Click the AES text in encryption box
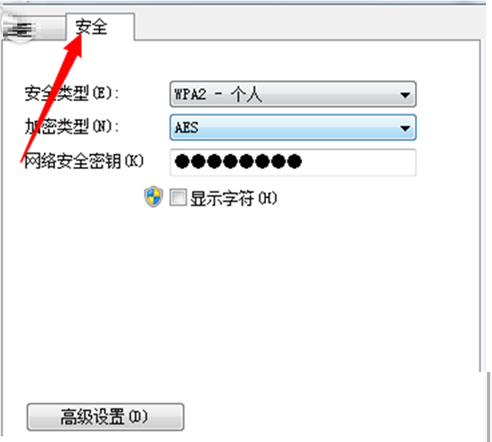 tap(187, 128)
